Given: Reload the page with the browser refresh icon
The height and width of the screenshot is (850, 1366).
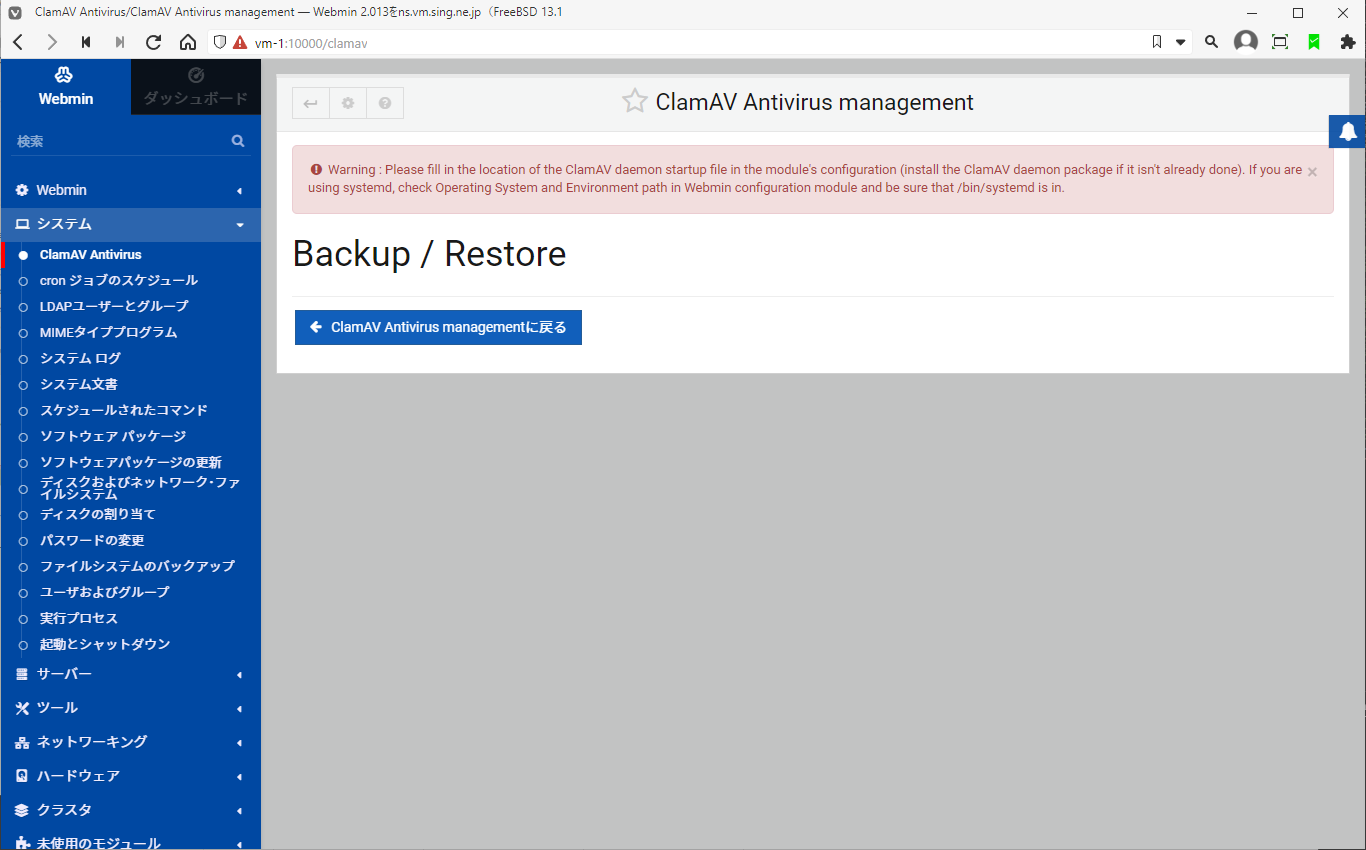Looking at the screenshot, I should [x=153, y=42].
